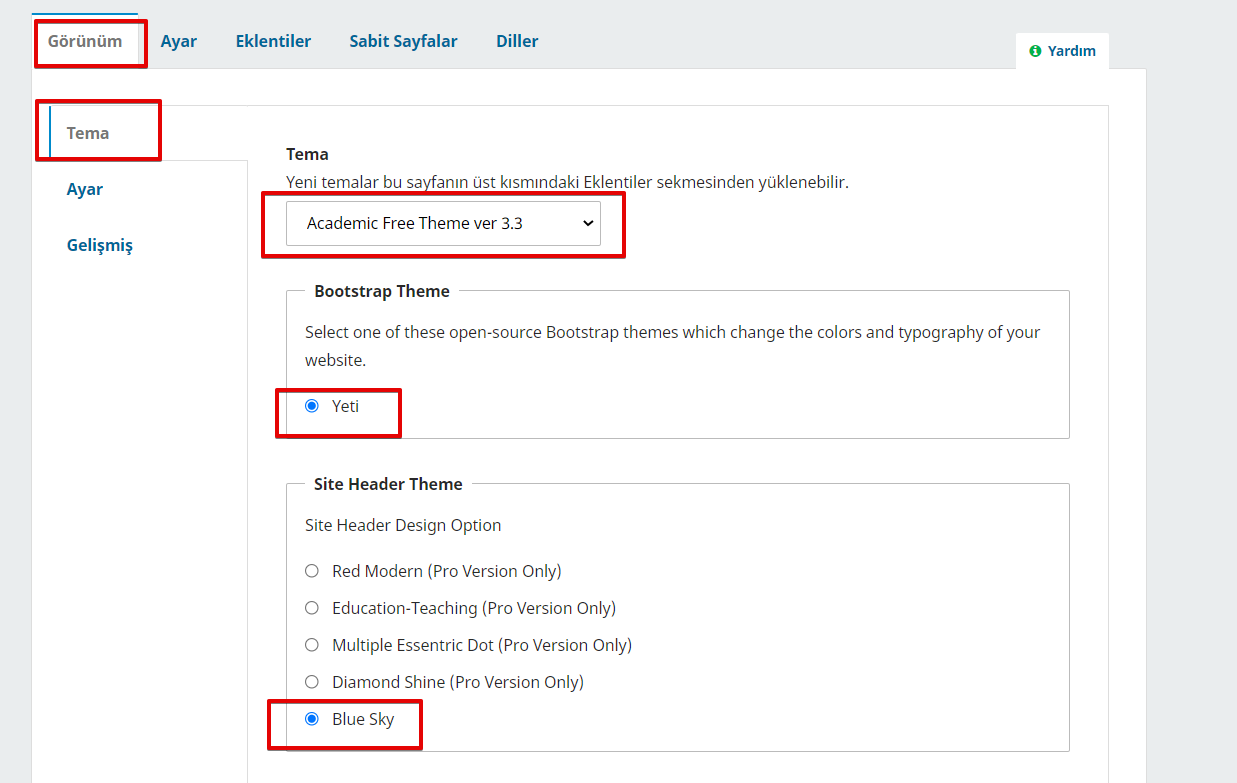Switch to the top Ayar tab

point(179,41)
